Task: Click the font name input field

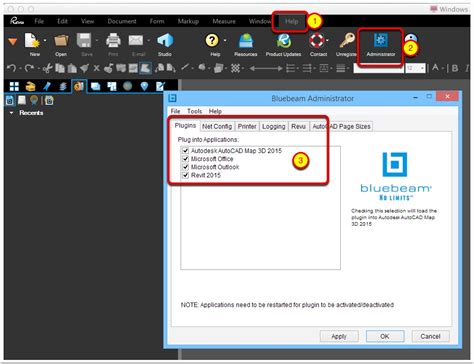Action: pos(378,68)
